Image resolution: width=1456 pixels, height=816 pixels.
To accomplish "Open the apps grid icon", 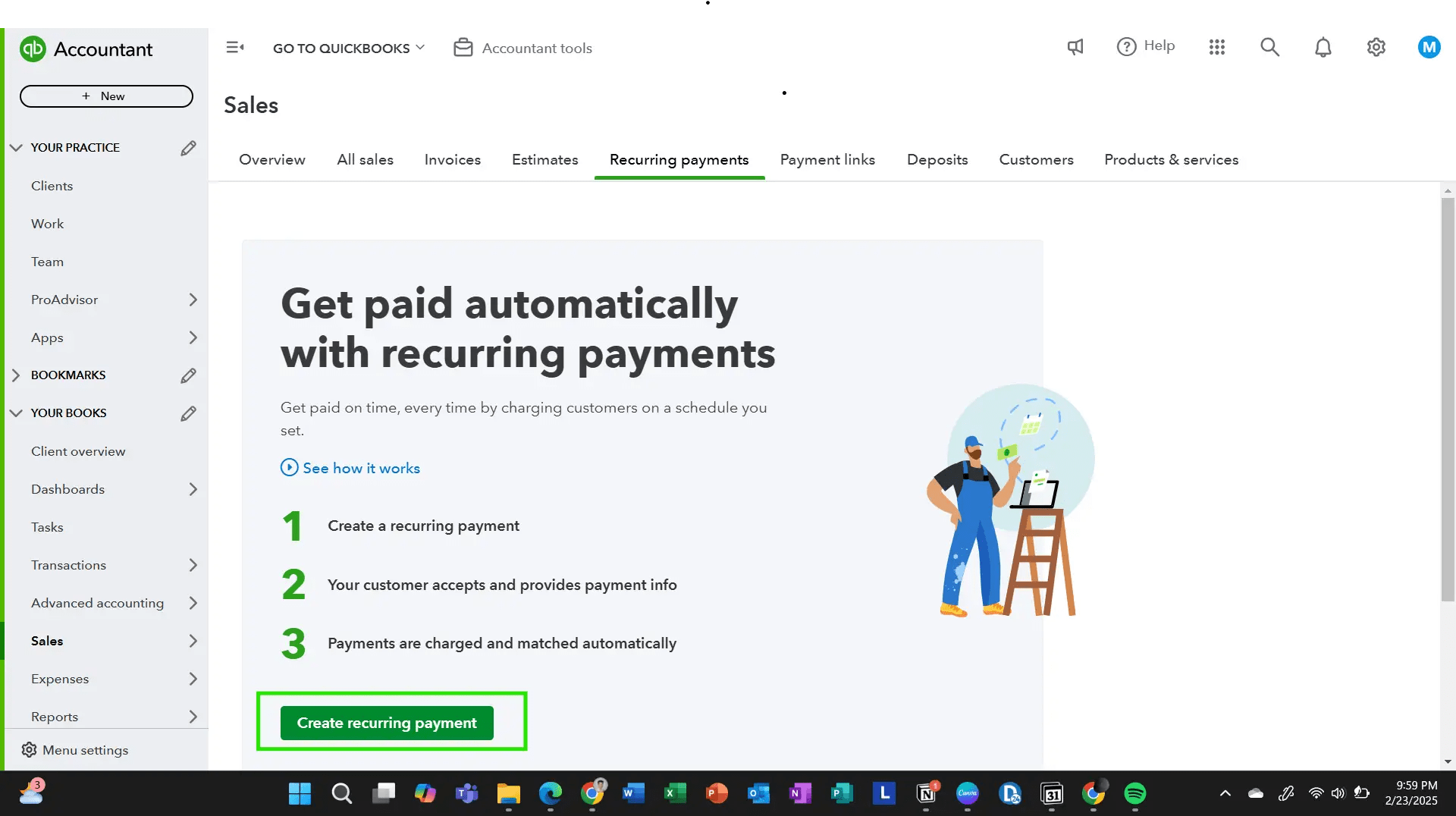I will pos(1217,47).
